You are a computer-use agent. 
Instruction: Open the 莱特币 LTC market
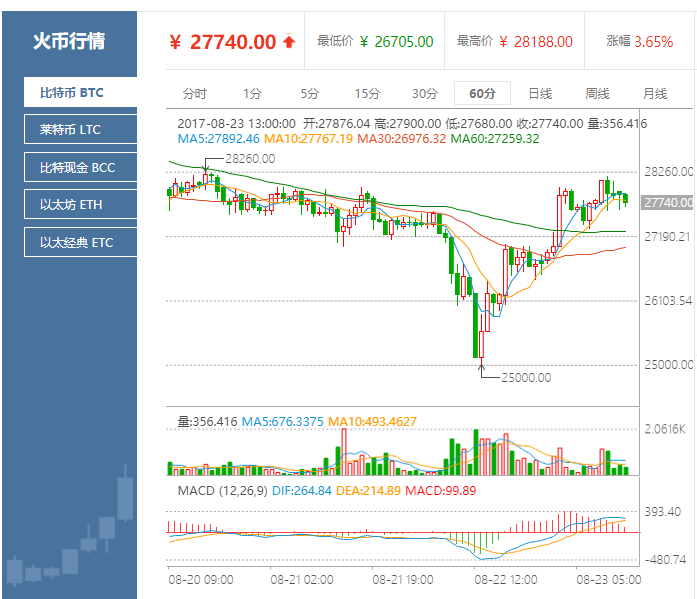[x=80, y=129]
